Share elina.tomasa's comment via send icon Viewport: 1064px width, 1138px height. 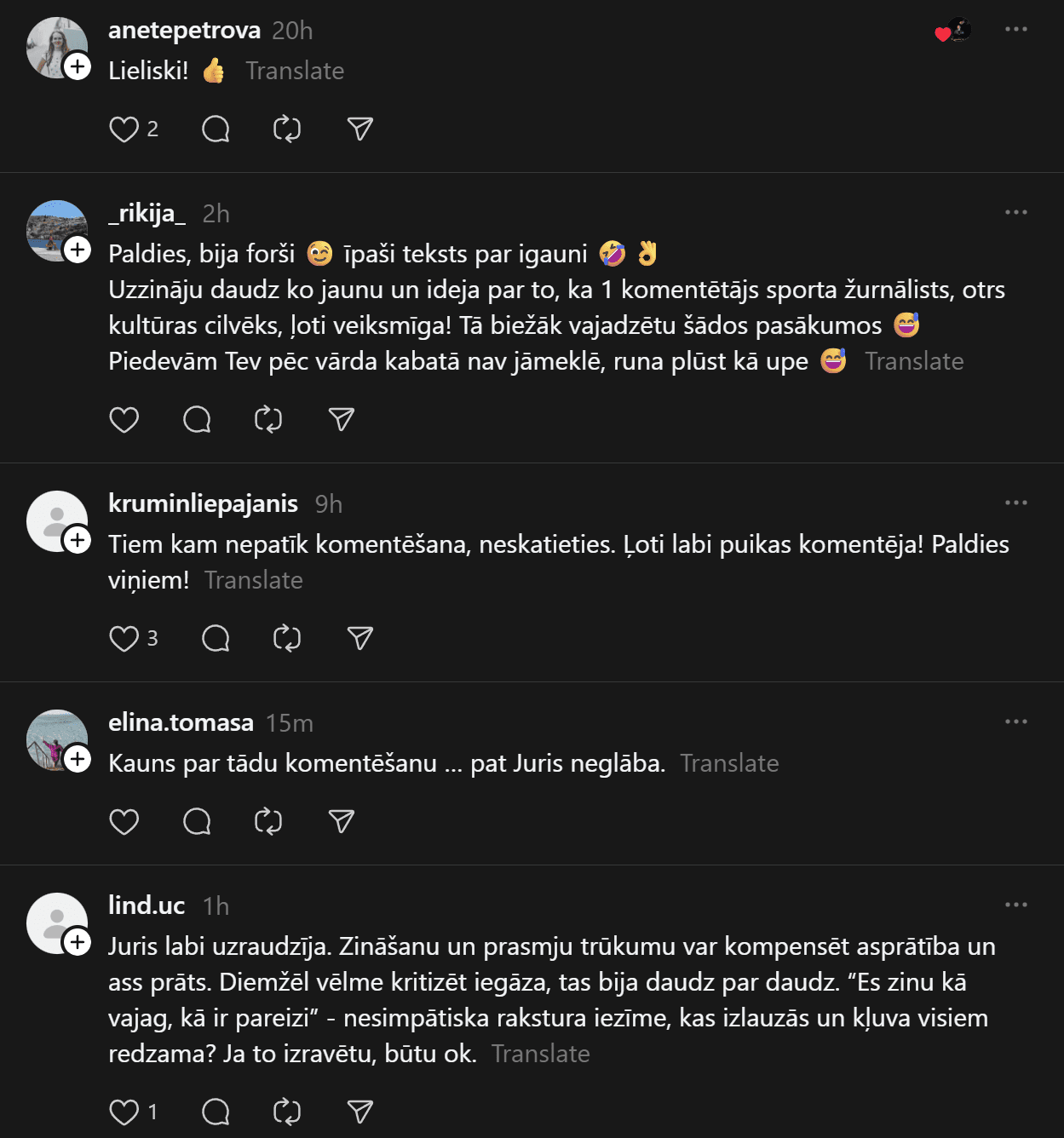pos(342,822)
